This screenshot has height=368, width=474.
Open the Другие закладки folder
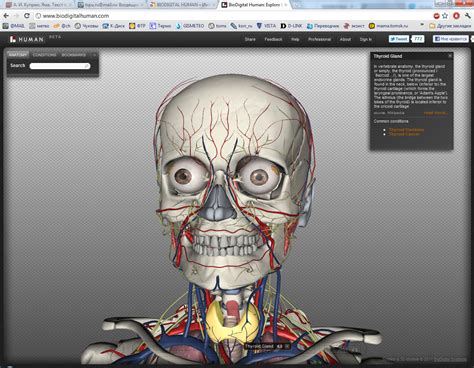click(x=450, y=26)
